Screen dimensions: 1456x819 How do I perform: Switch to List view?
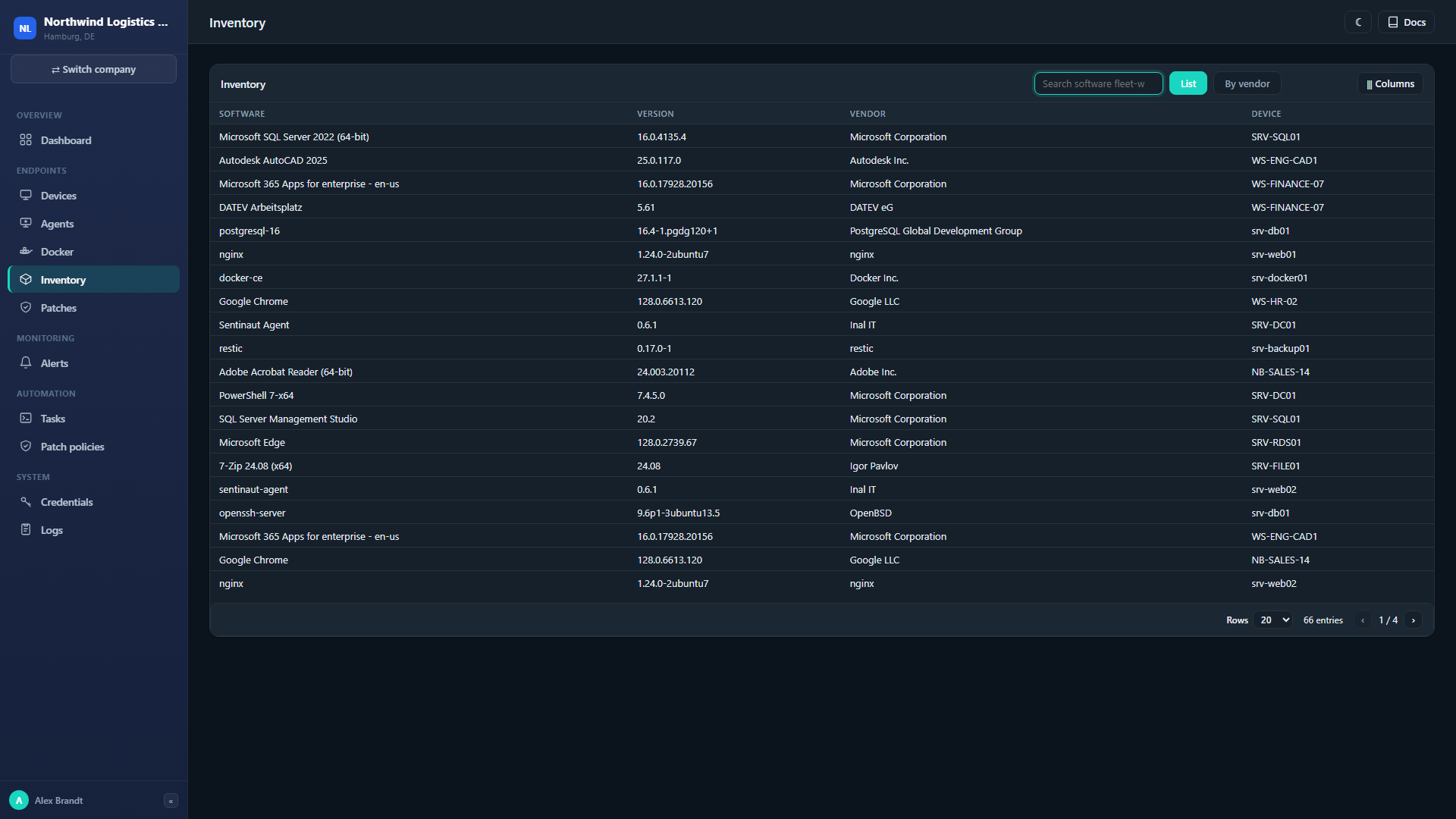point(1188,84)
